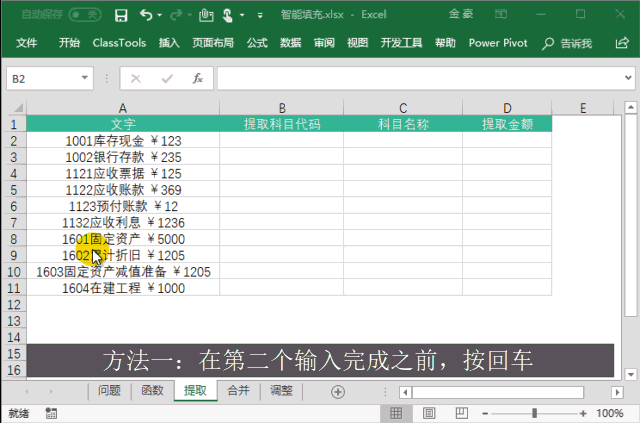Switch to Page Layout view icon
The width and height of the screenshot is (640, 423).
click(x=429, y=413)
